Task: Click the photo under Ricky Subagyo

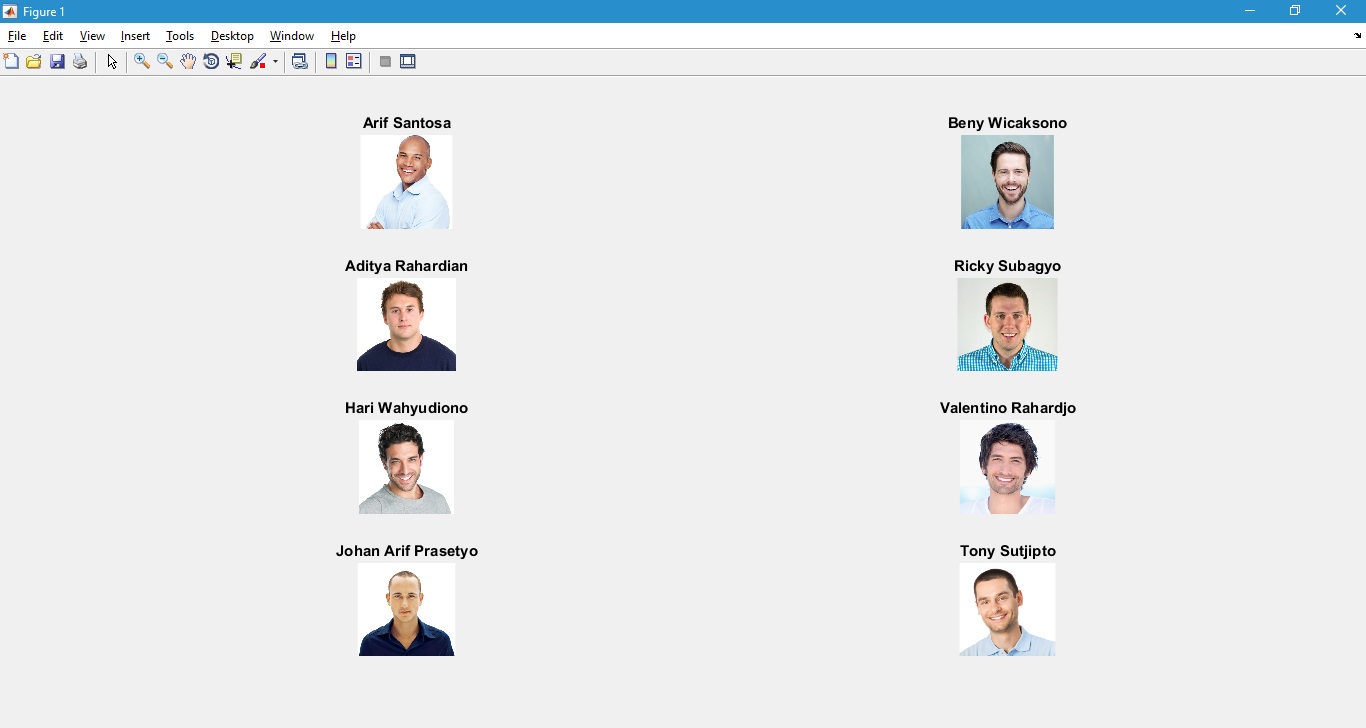Action: click(x=1007, y=325)
